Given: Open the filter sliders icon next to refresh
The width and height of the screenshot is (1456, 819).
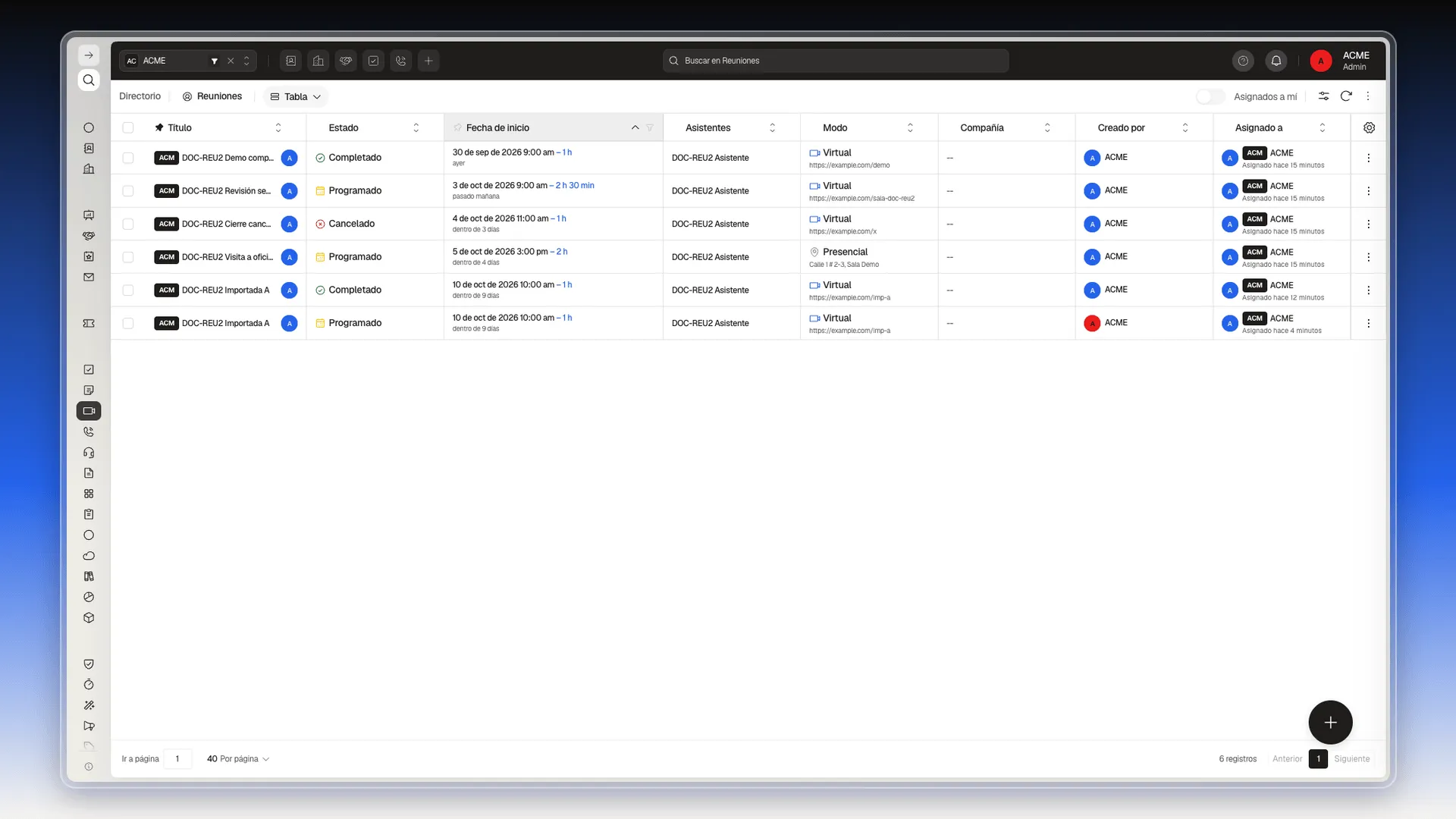Looking at the screenshot, I should pyautogui.click(x=1323, y=96).
